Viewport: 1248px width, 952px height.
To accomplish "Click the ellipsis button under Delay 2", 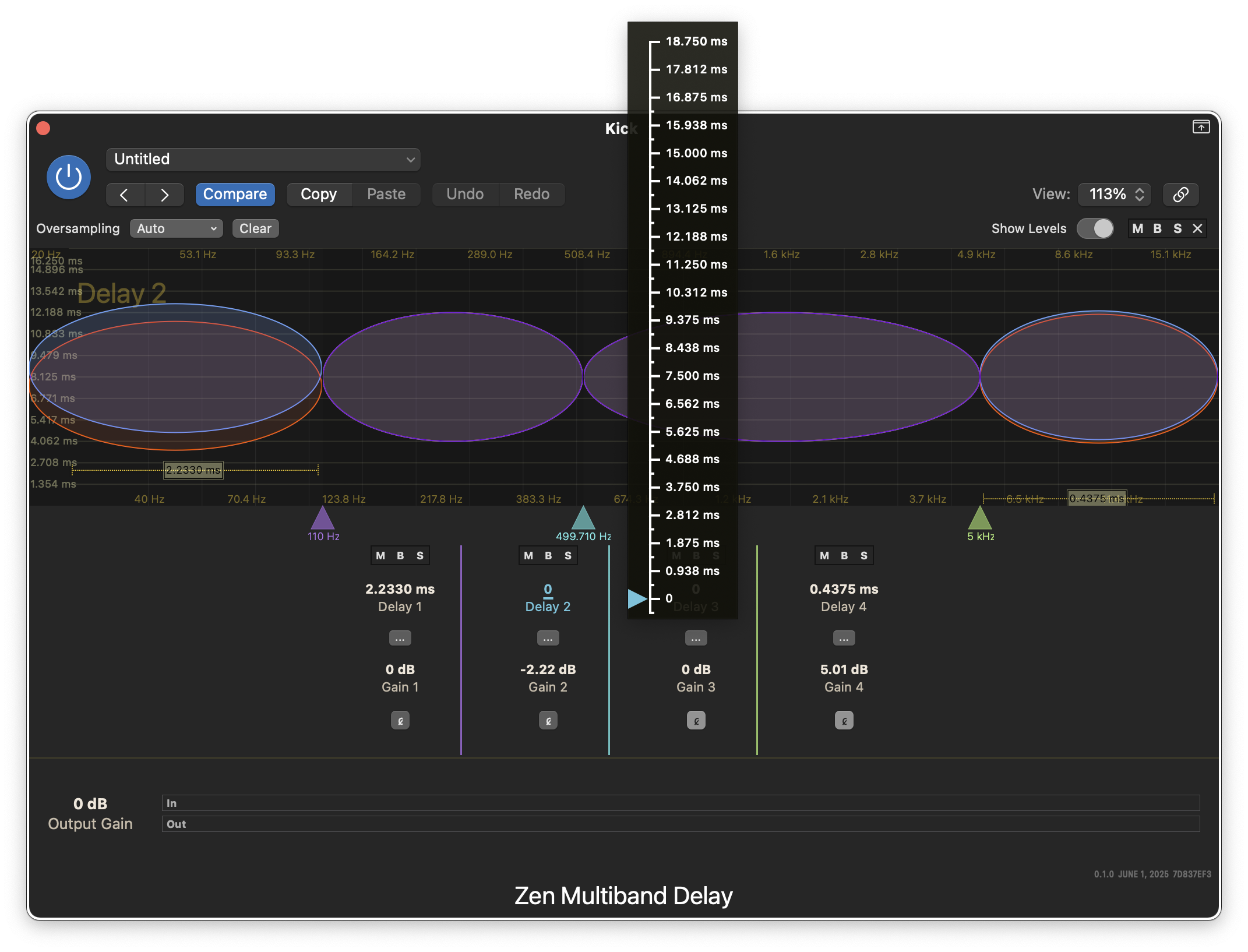I will (548, 639).
